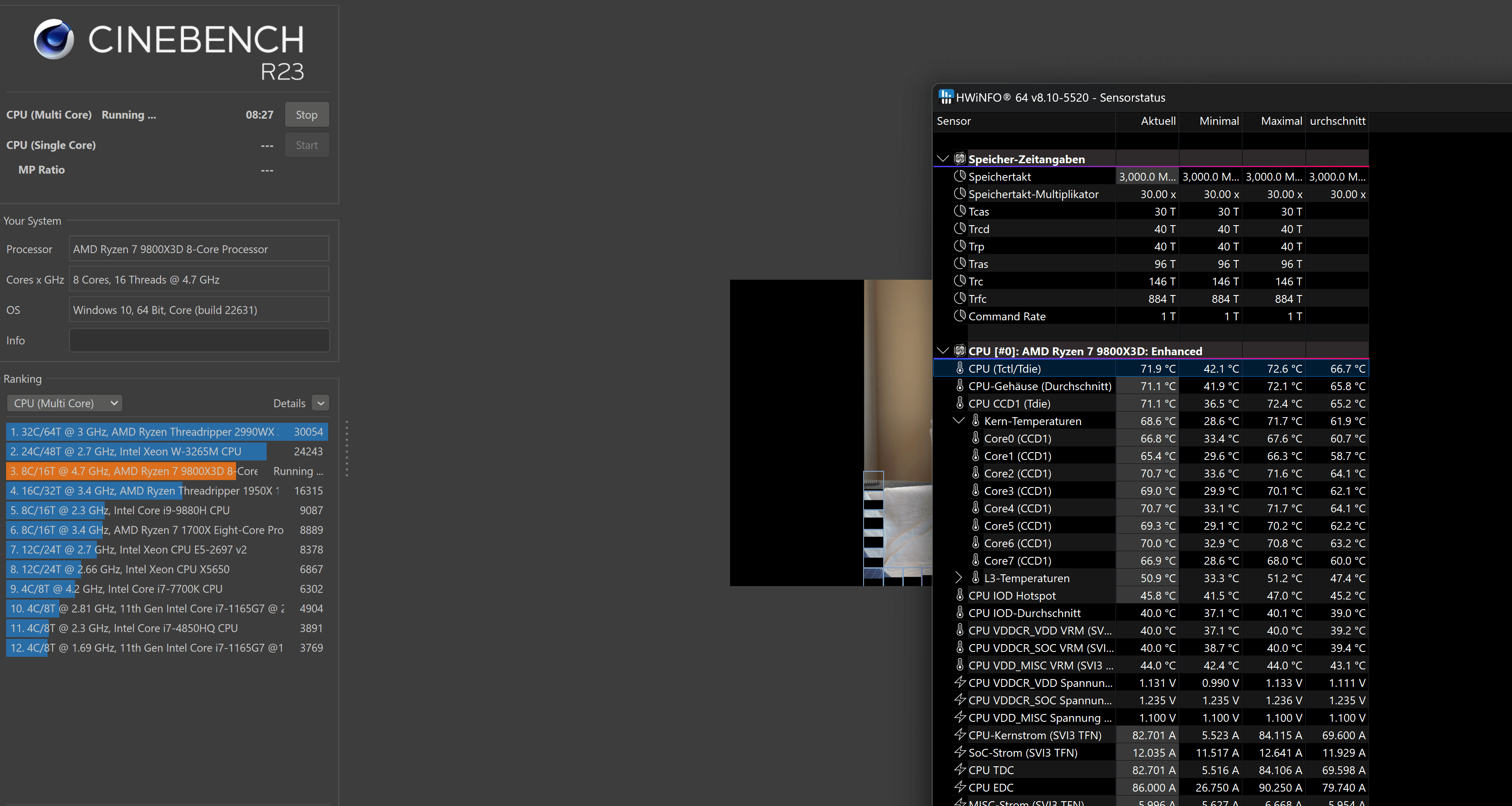Click the lightning icon of SoC-Strom (SVI3 TFN)
This screenshot has width=1512, height=806.
tap(960, 752)
